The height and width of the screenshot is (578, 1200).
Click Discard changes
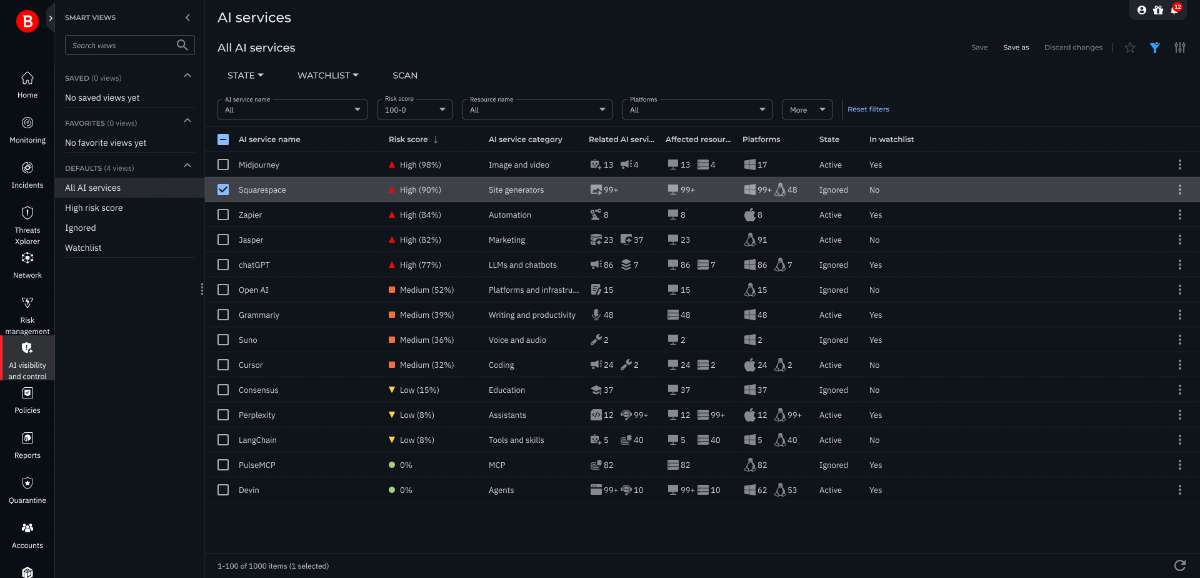pos(1073,47)
